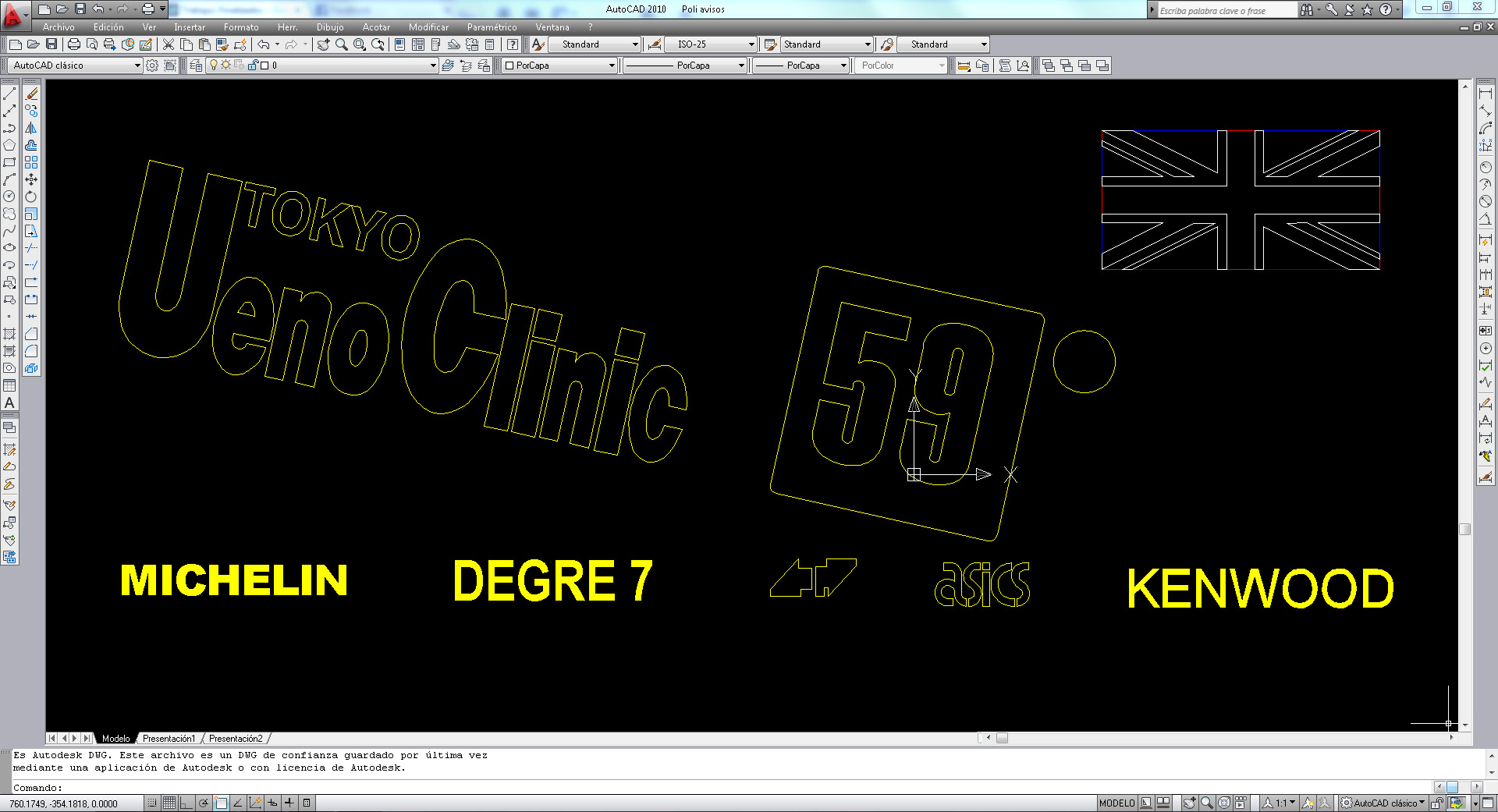Viewport: 1498px width, 812px height.
Task: Open the PorCapa color control dropdown
Action: click(559, 66)
